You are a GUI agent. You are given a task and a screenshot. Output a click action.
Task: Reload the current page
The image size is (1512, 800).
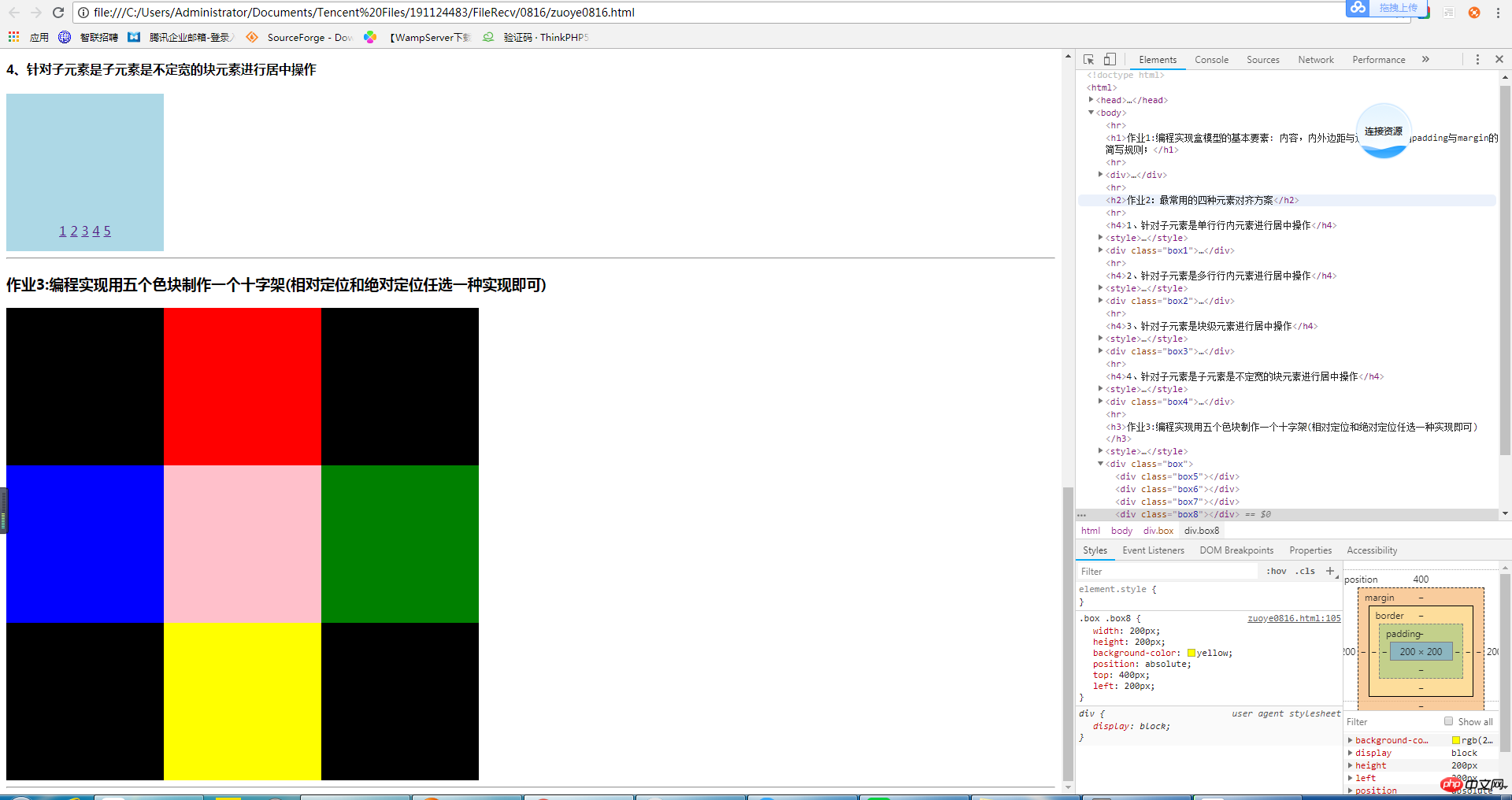[58, 13]
